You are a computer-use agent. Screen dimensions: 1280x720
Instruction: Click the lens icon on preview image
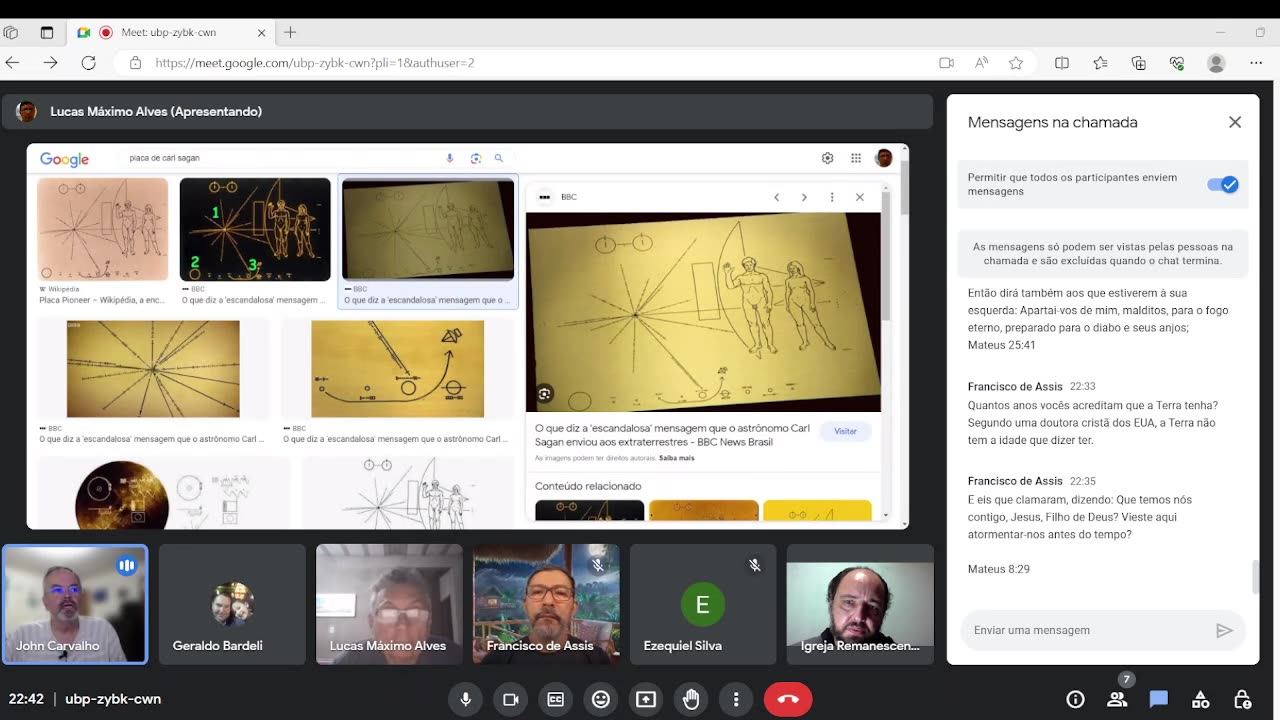point(544,394)
